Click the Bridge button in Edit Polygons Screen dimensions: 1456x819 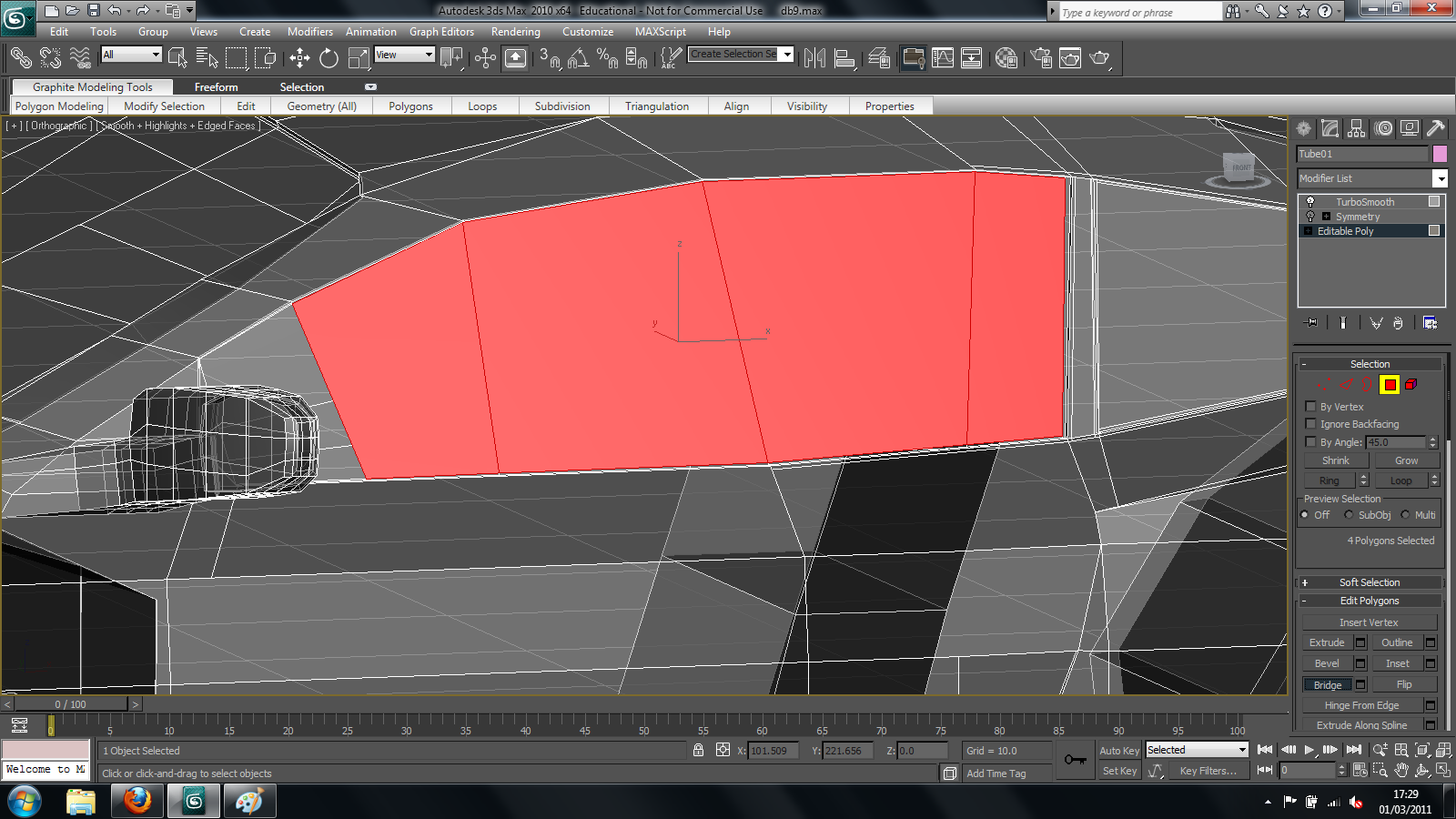[x=1329, y=684]
